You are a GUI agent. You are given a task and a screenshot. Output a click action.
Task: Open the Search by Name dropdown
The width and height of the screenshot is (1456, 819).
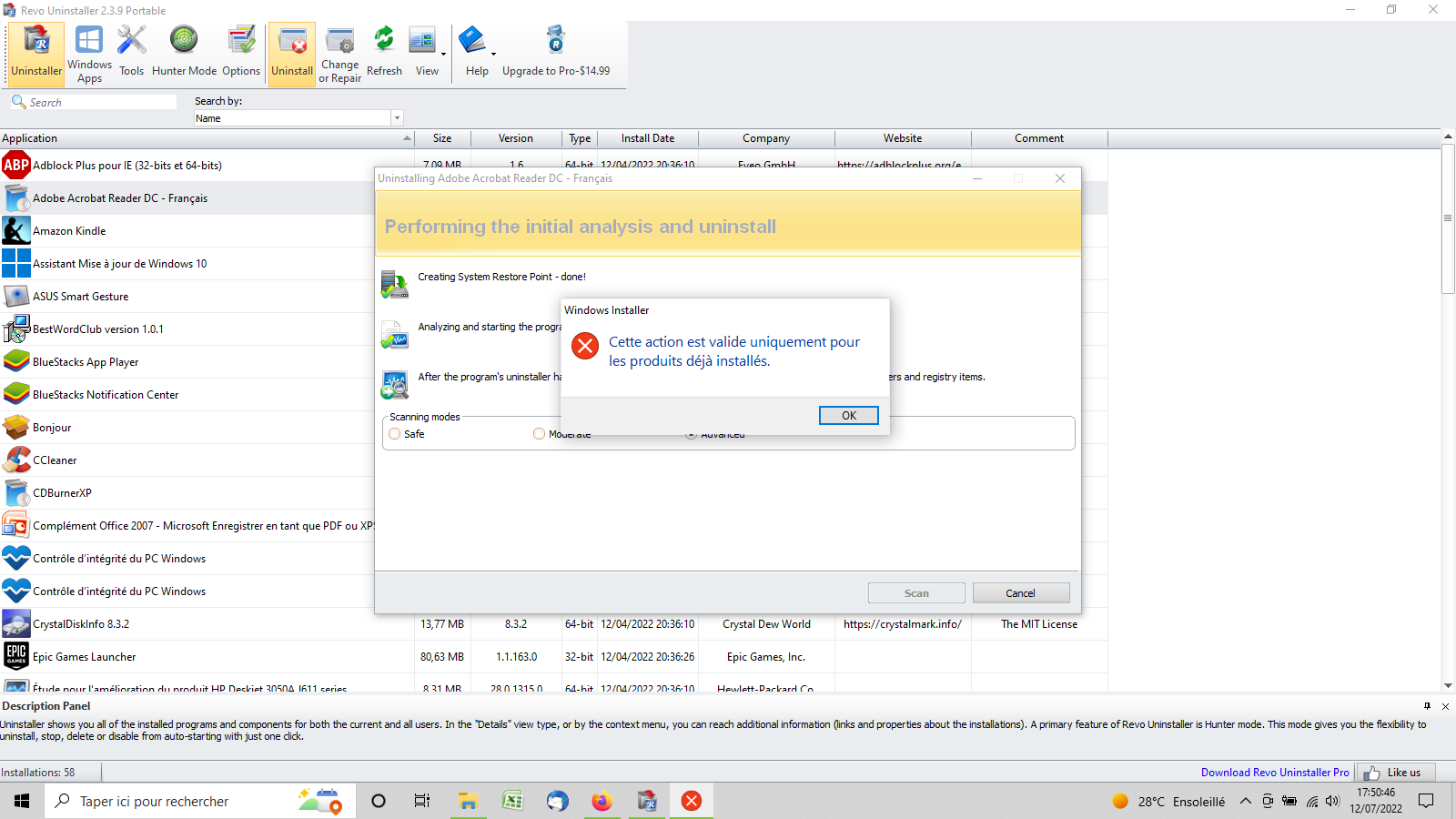[x=397, y=118]
